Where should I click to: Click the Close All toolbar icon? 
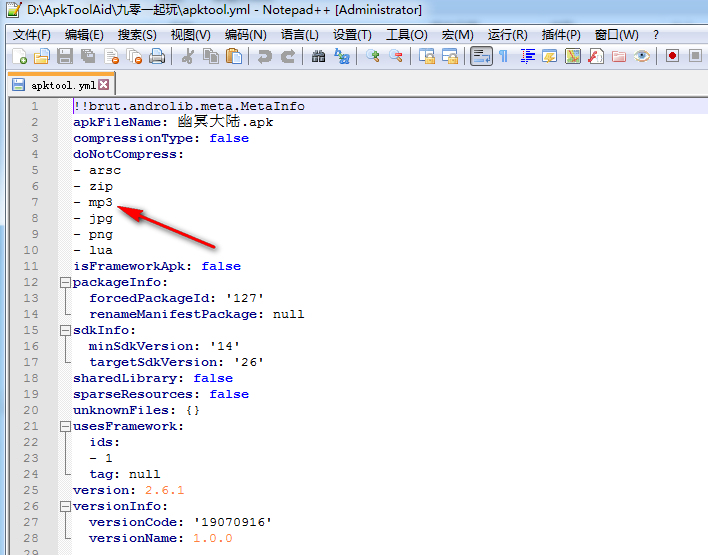point(134,56)
